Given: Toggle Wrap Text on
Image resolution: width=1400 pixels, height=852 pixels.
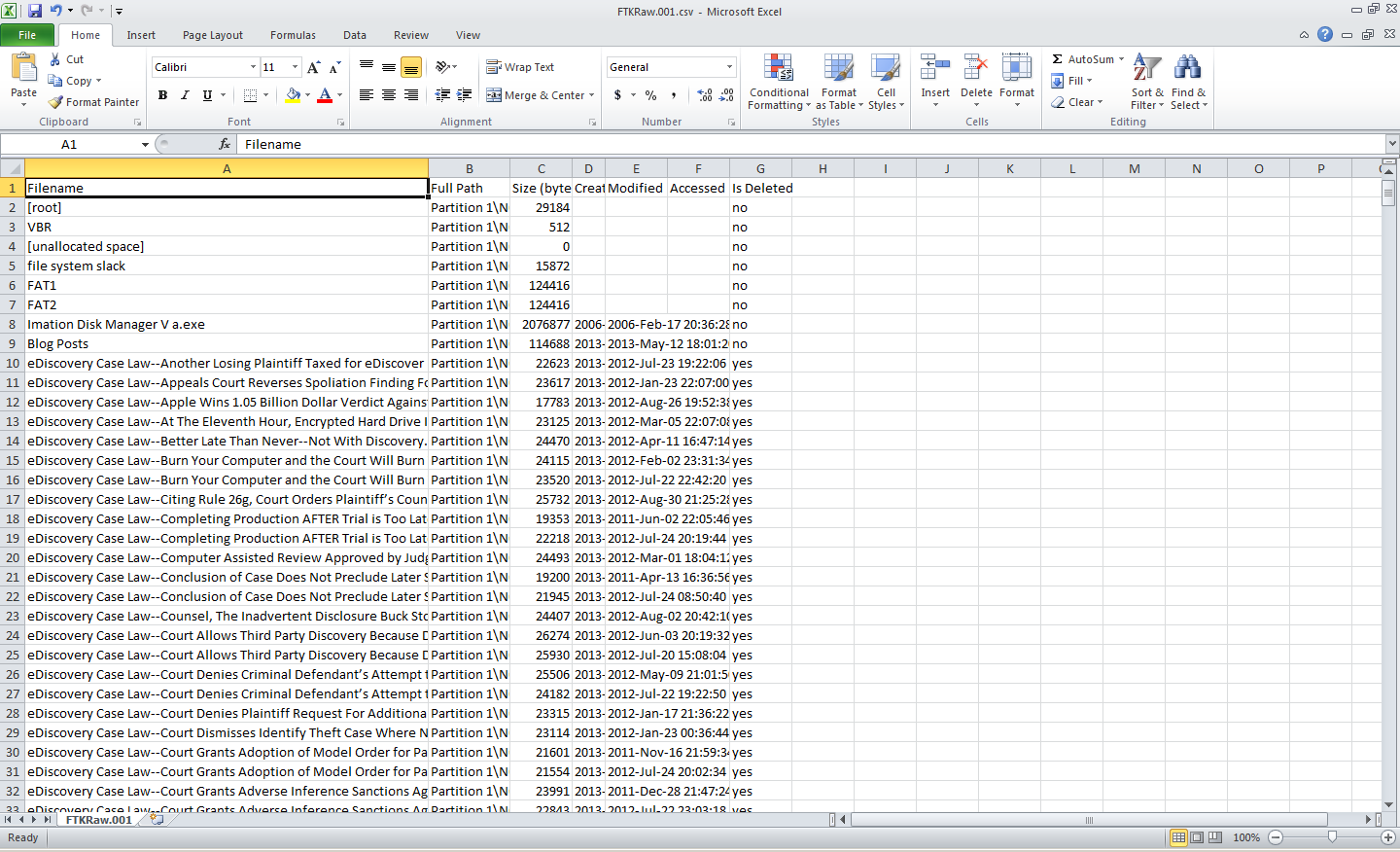Looking at the screenshot, I should pyautogui.click(x=520, y=67).
